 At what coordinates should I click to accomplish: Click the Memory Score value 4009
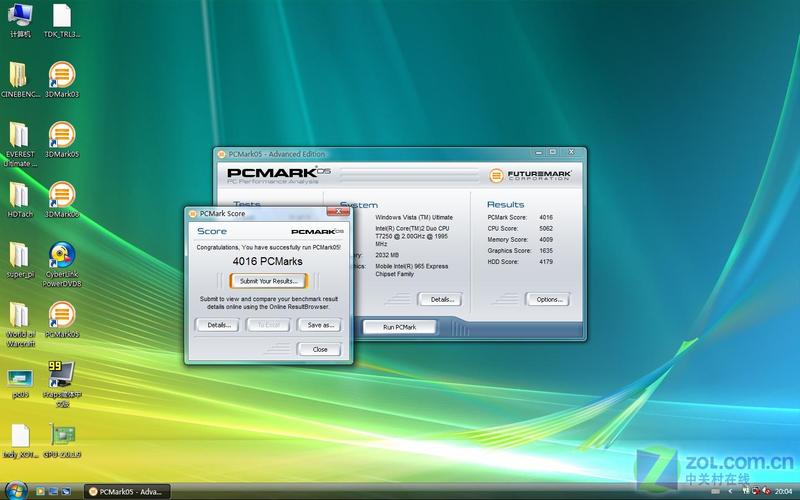tap(546, 240)
